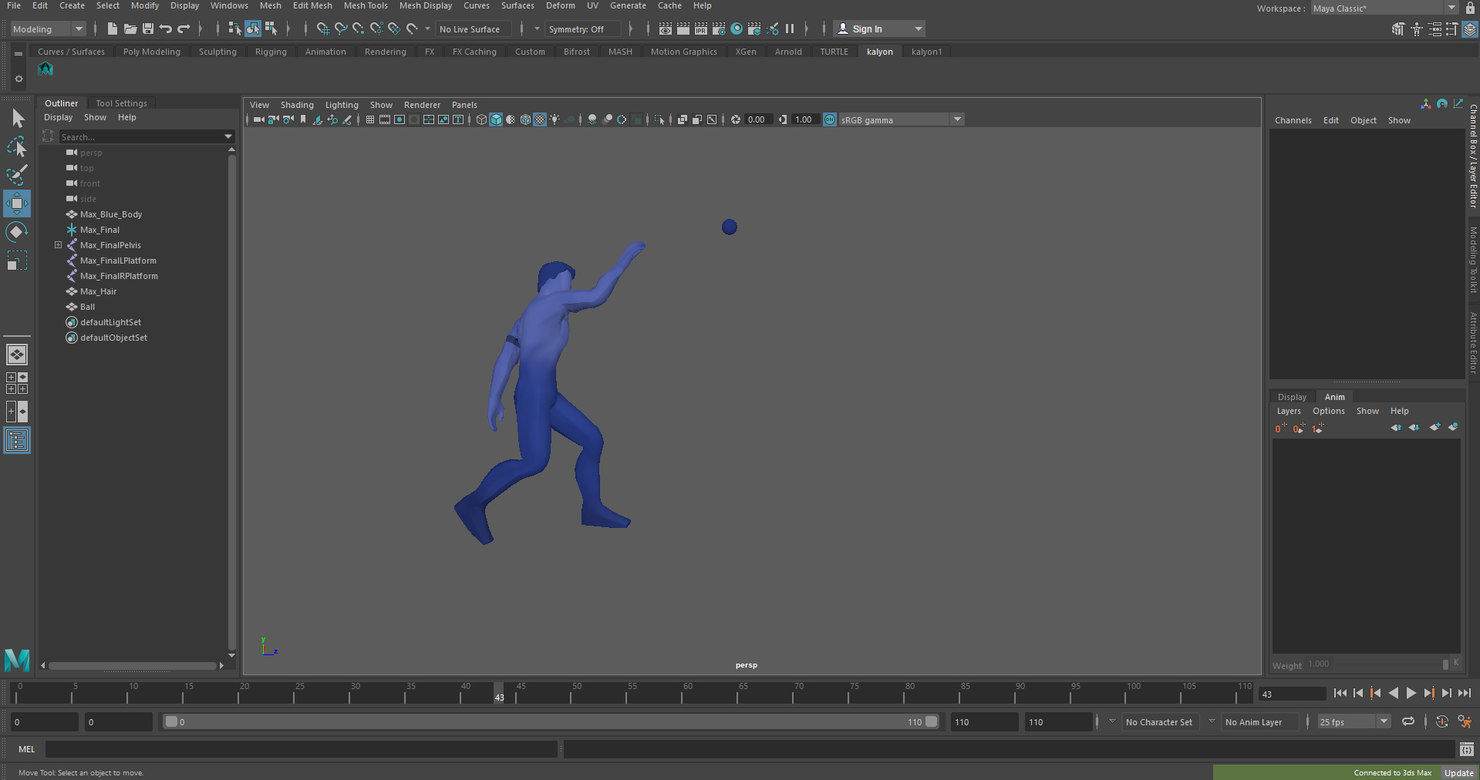The width and height of the screenshot is (1480, 780).
Task: Enable Snap to Grids magnet
Action: click(322, 29)
